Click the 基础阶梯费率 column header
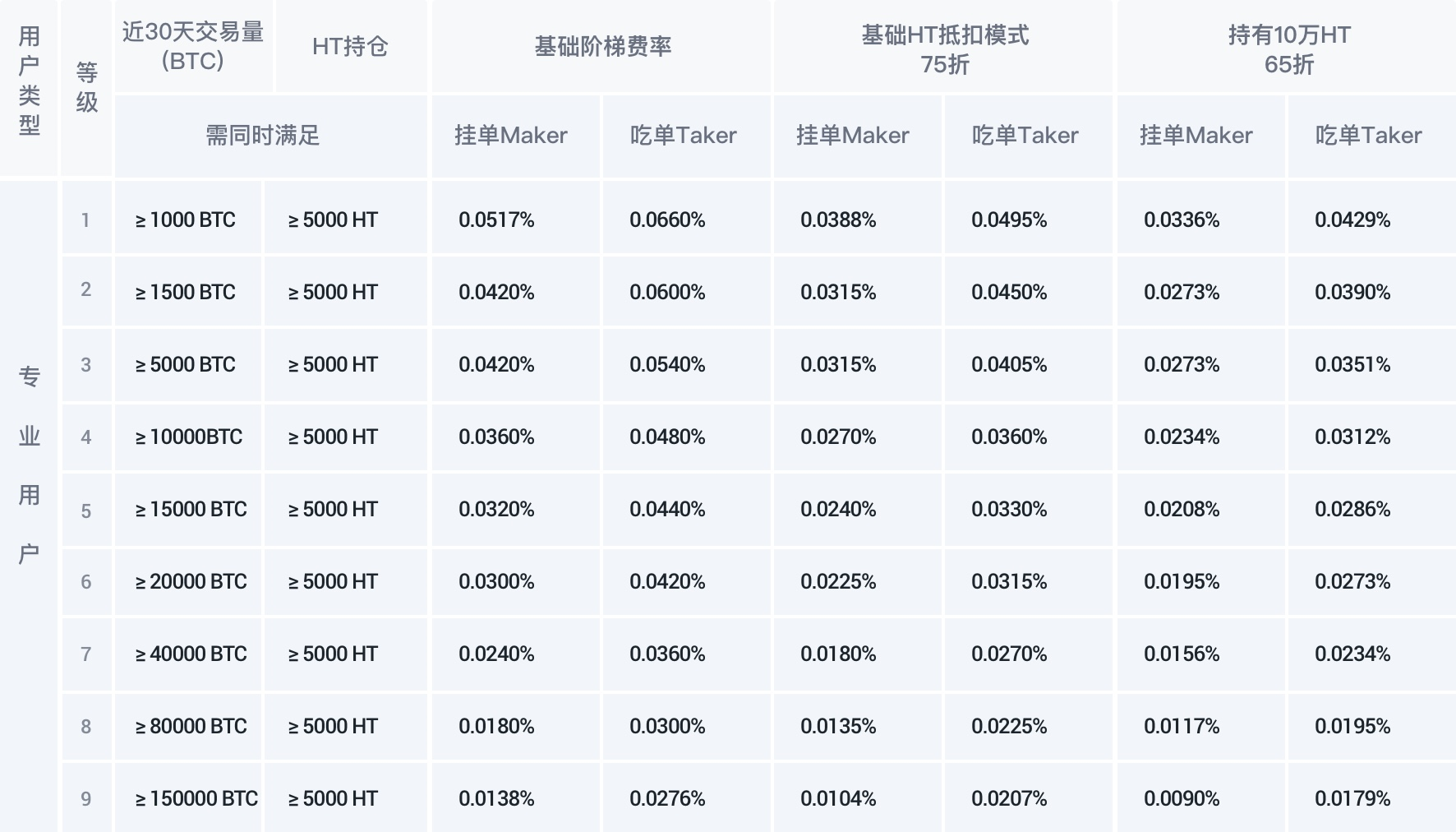 pos(602,46)
